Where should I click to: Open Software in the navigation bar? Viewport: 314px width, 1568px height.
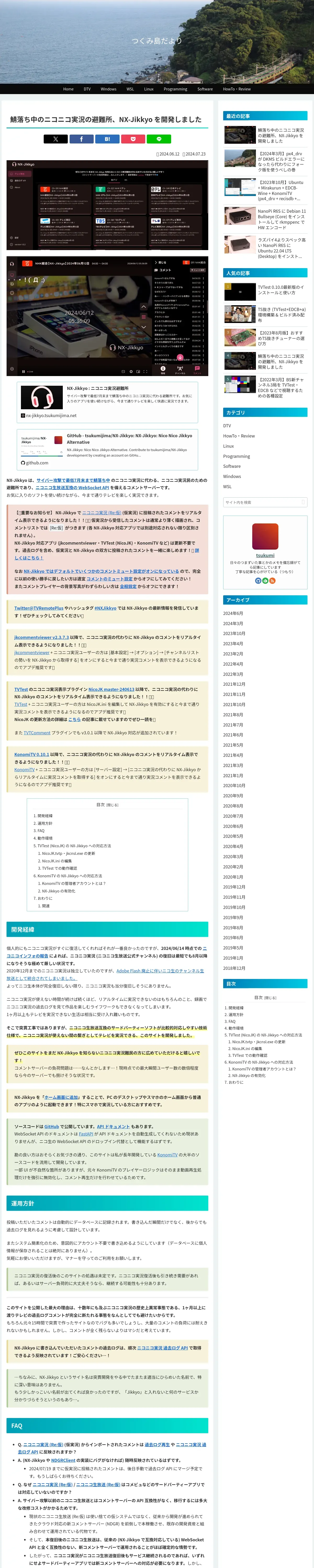[205, 89]
